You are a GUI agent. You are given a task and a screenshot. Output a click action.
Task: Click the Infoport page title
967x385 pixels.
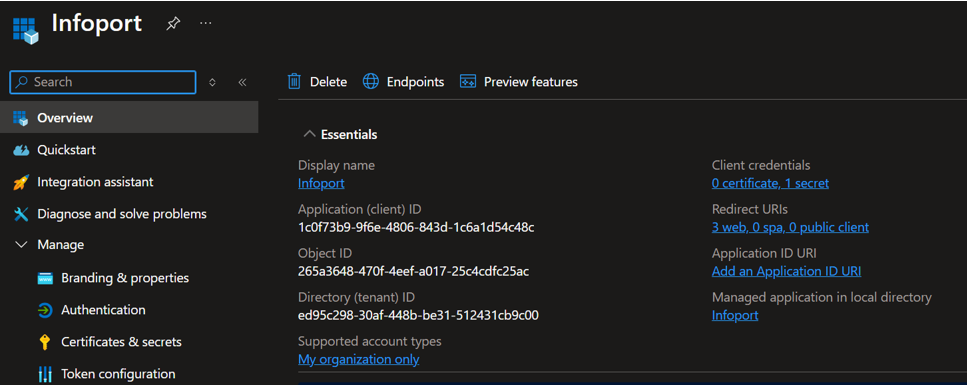pos(97,23)
